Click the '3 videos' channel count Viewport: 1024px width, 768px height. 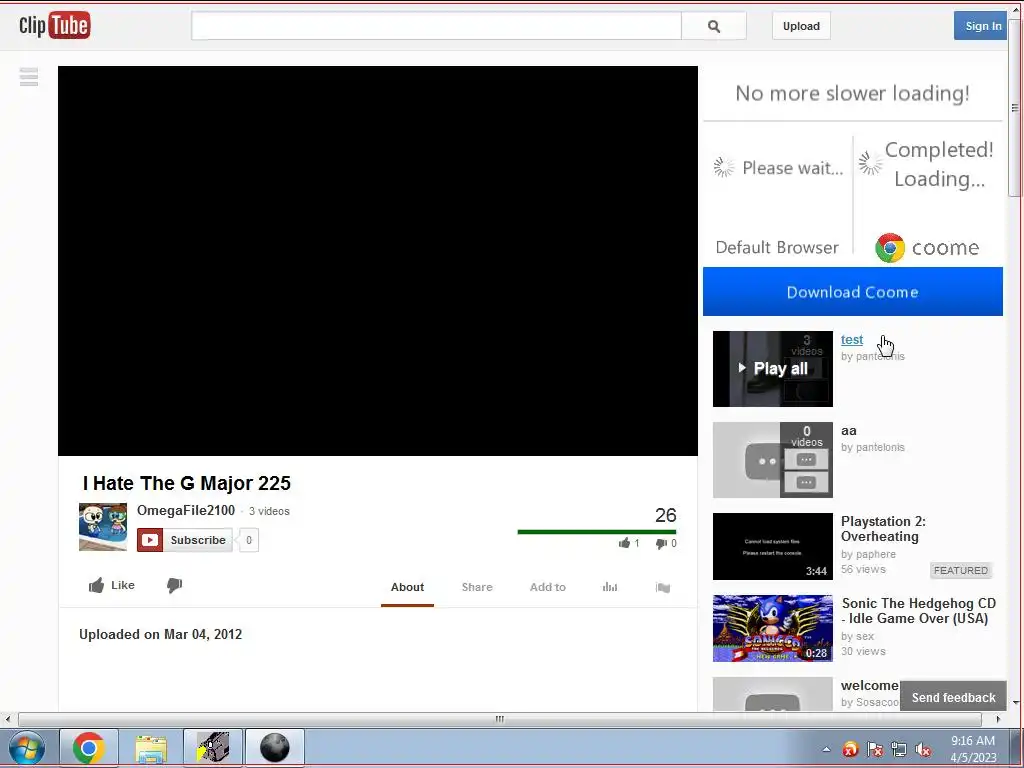(x=269, y=511)
